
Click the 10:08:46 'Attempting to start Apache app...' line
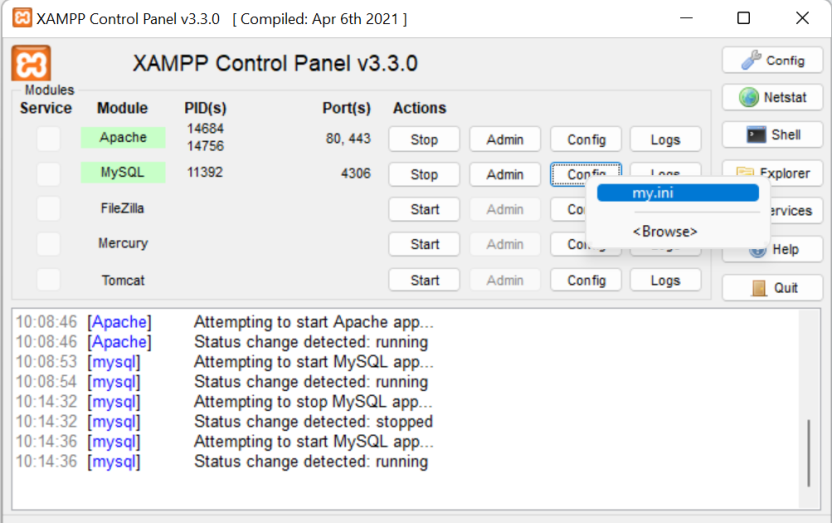314,322
